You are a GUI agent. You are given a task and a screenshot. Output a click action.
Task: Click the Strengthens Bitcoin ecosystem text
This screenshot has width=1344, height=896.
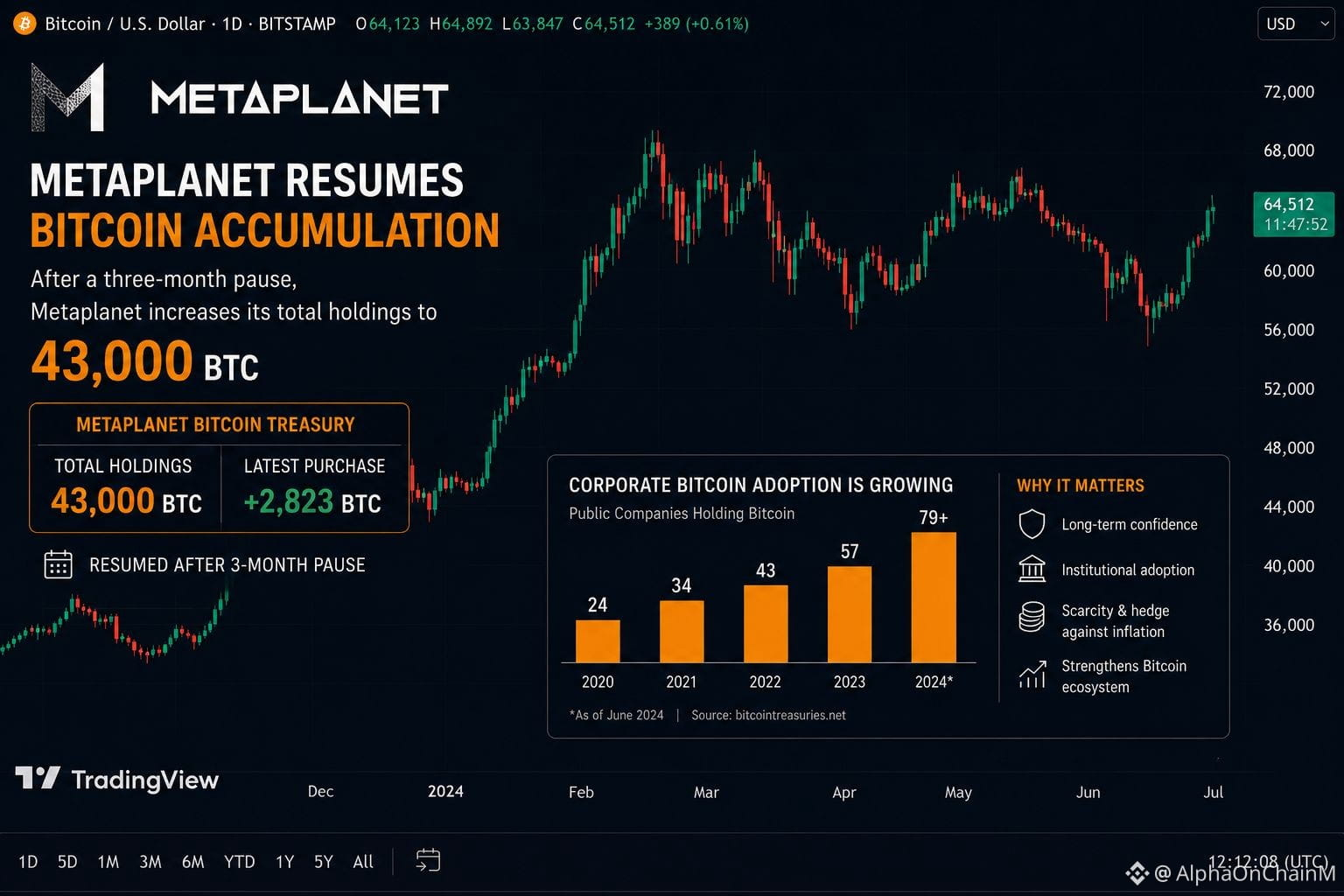pos(1124,676)
